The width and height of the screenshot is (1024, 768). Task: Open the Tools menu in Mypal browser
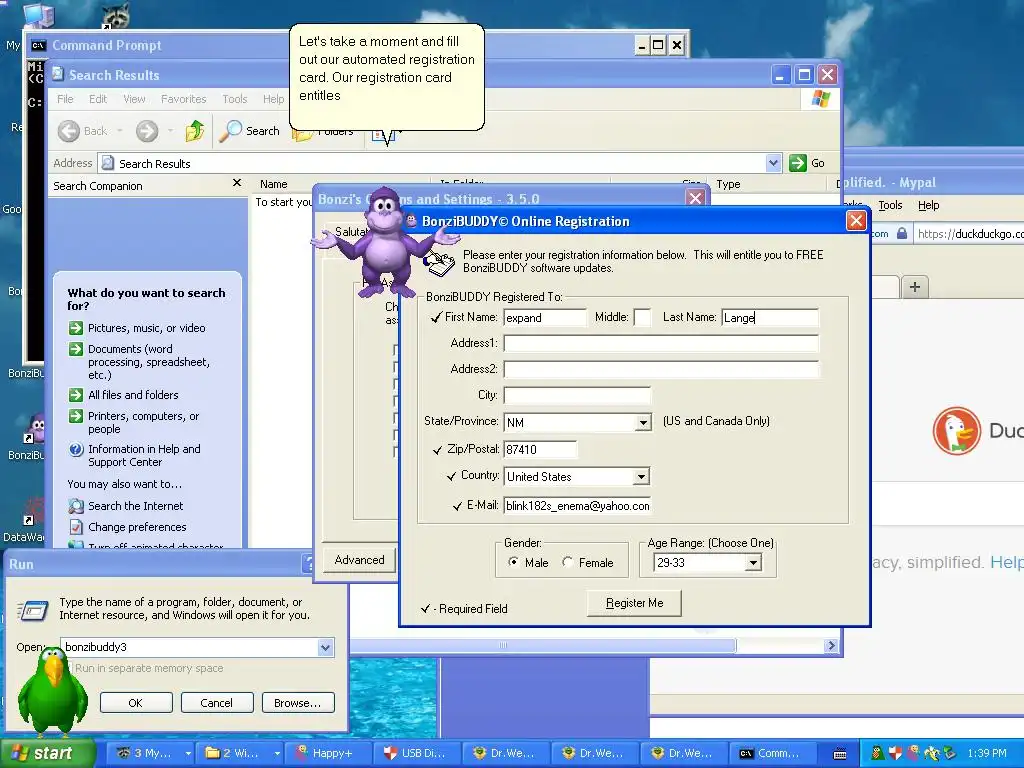pyautogui.click(x=890, y=205)
